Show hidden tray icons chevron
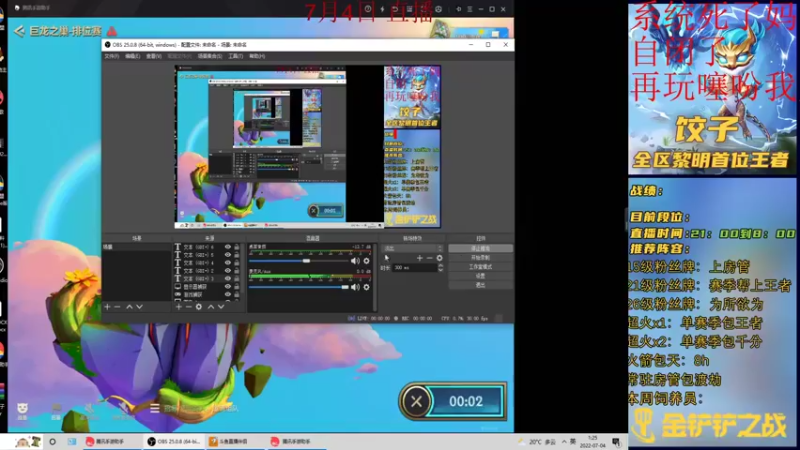This screenshot has height=450, width=800. point(564,441)
